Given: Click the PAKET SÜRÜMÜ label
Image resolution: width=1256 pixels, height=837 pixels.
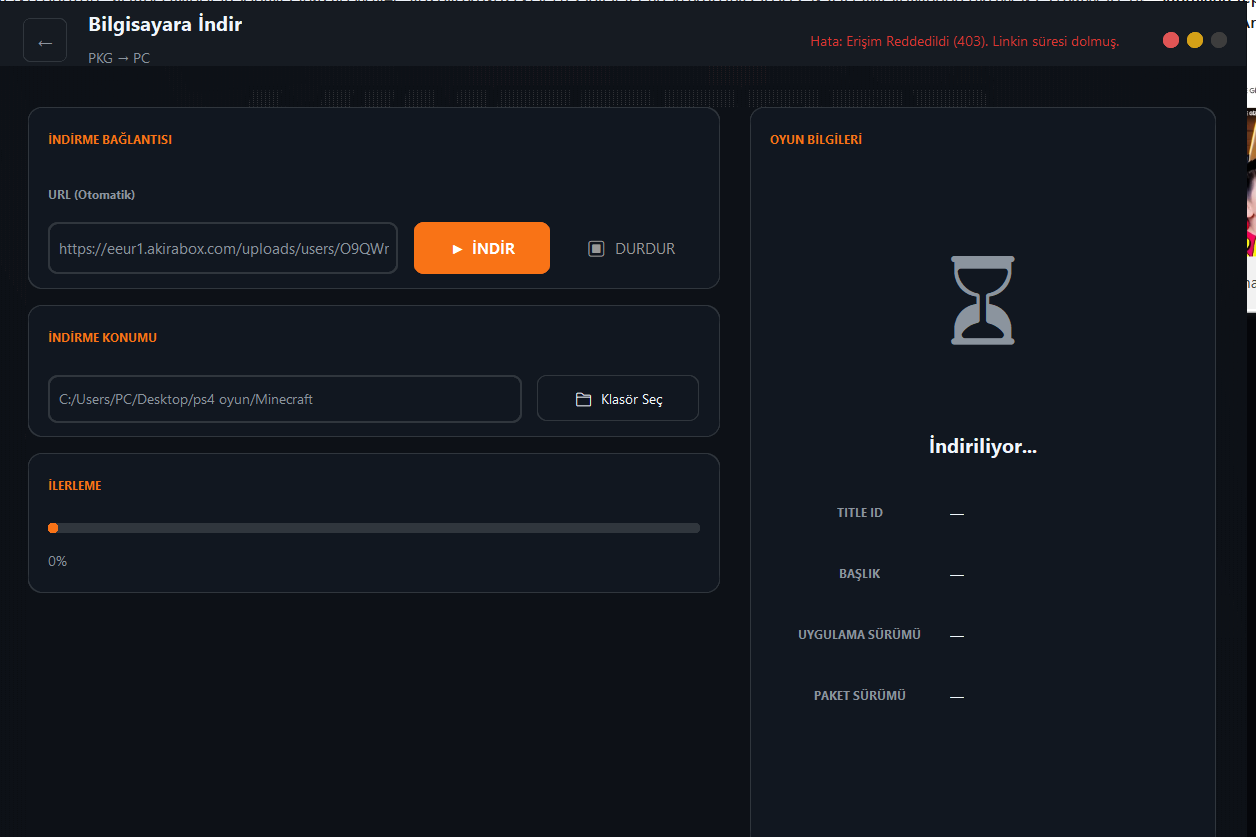Looking at the screenshot, I should (859, 696).
